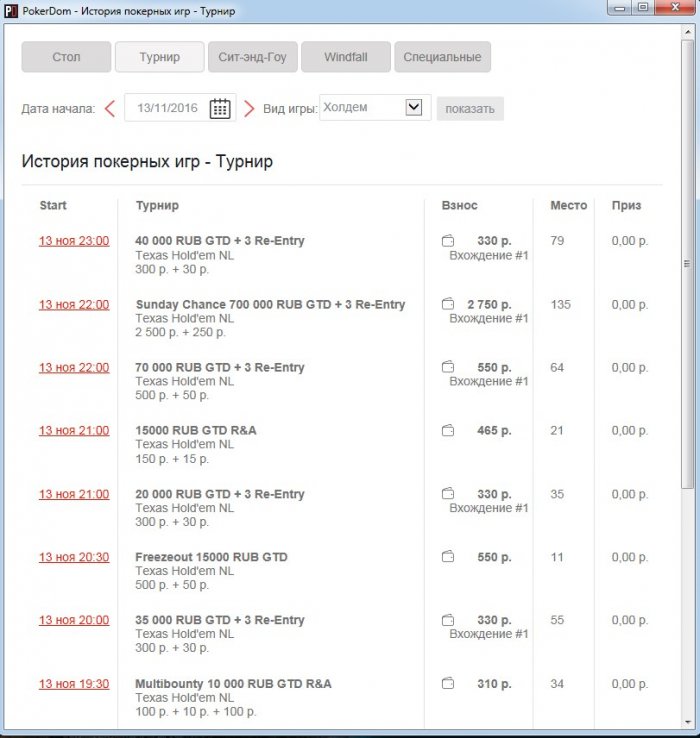Viewport: 700px width, 738px height.
Task: Click place value 11
Action: [557, 557]
